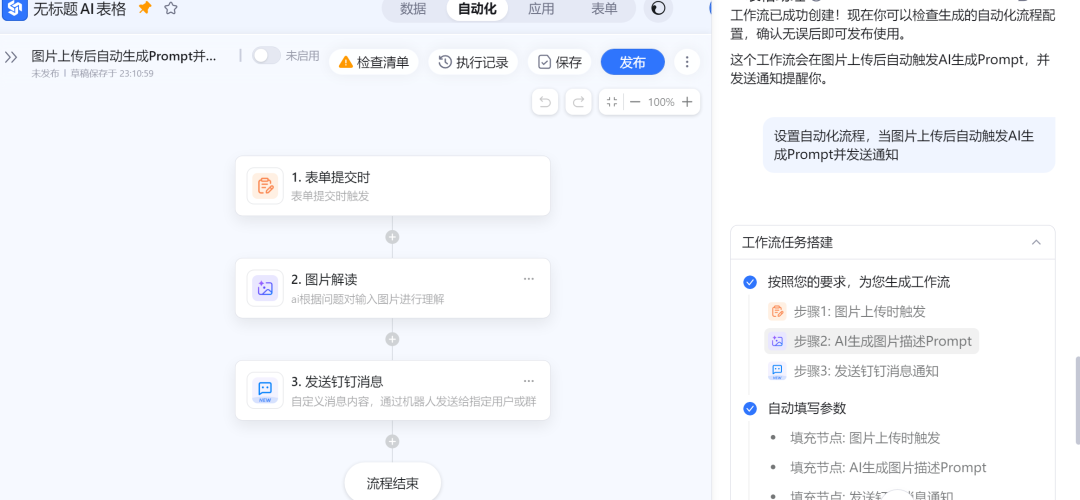Screen dimensions: 1080x500
Task: Click the 100% zoom value
Action: [x=661, y=102]
